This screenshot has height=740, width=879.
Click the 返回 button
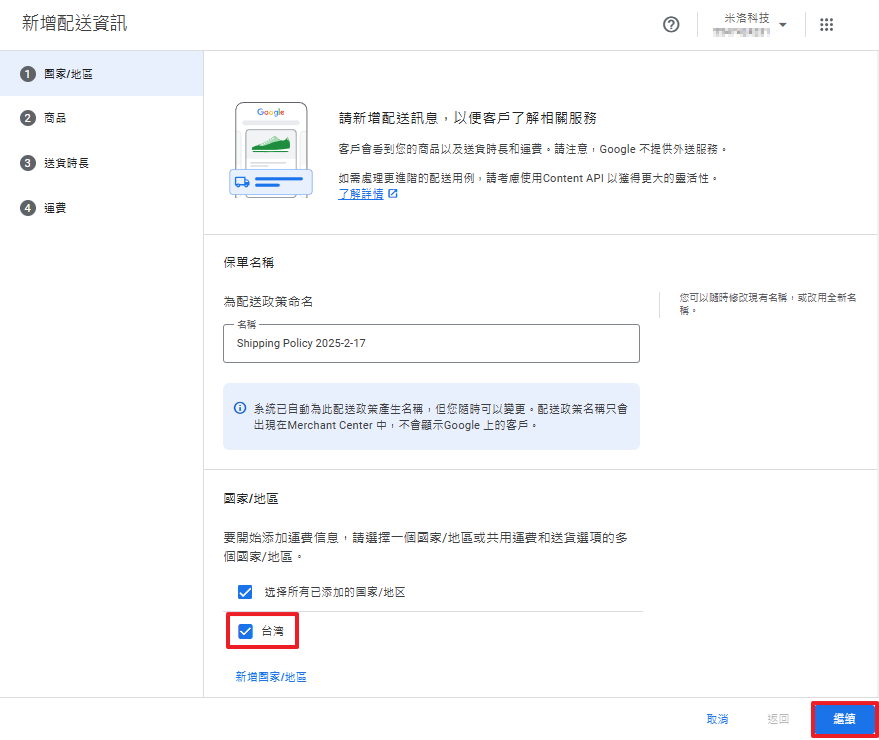778,719
